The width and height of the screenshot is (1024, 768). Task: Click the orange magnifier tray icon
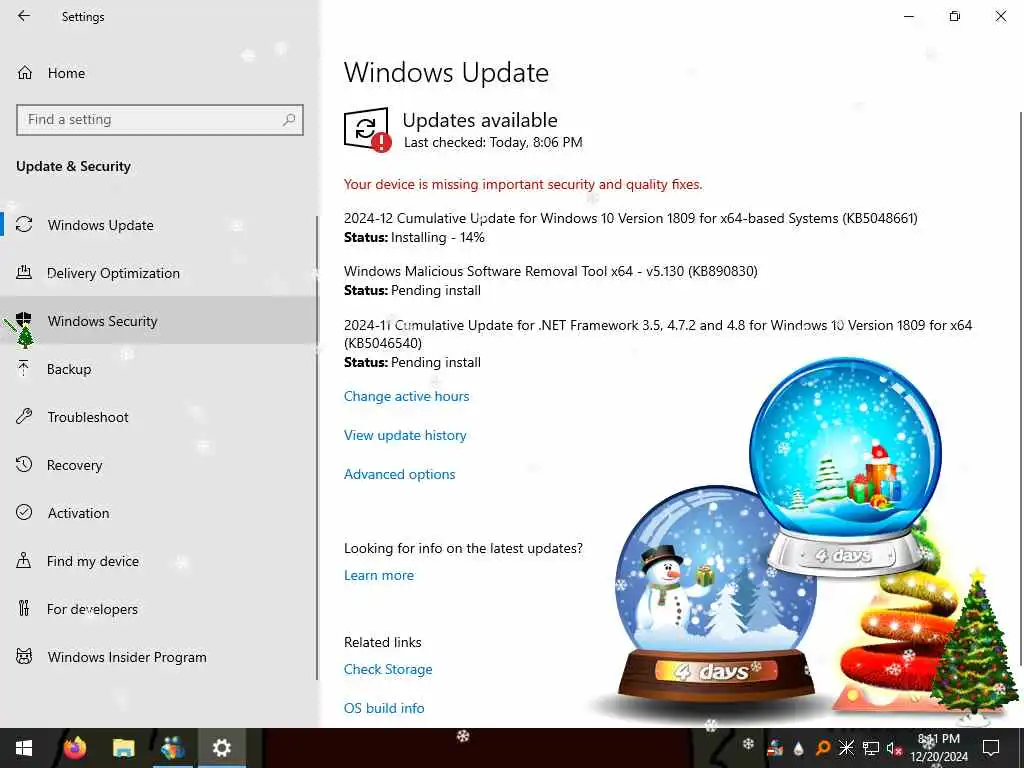pyautogui.click(x=823, y=748)
